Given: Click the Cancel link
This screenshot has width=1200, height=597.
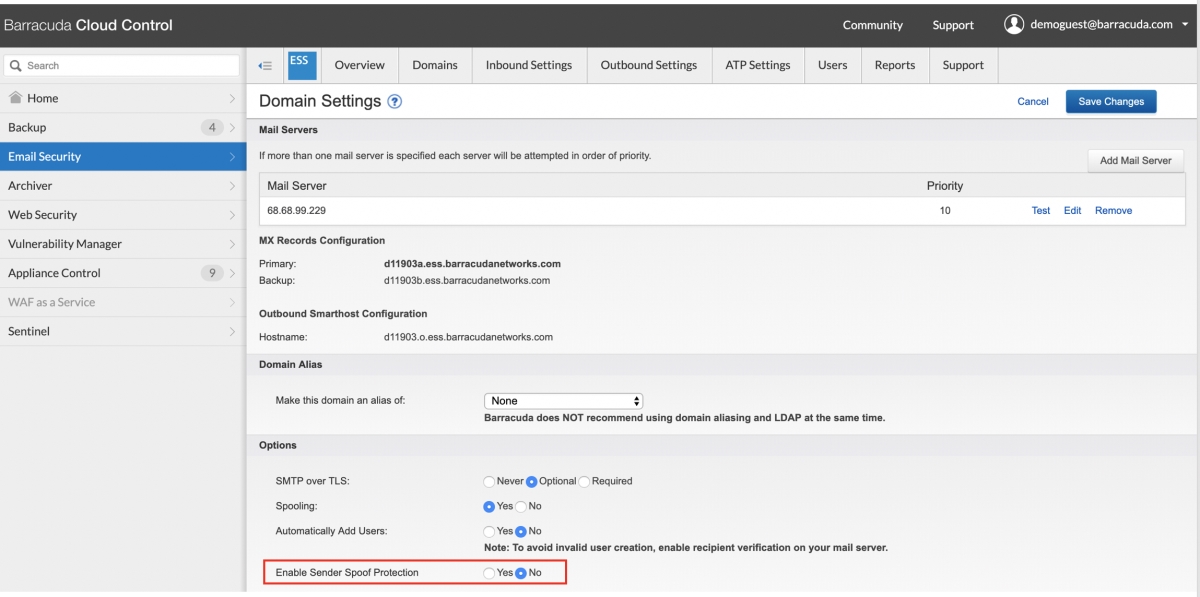Looking at the screenshot, I should (1033, 101).
